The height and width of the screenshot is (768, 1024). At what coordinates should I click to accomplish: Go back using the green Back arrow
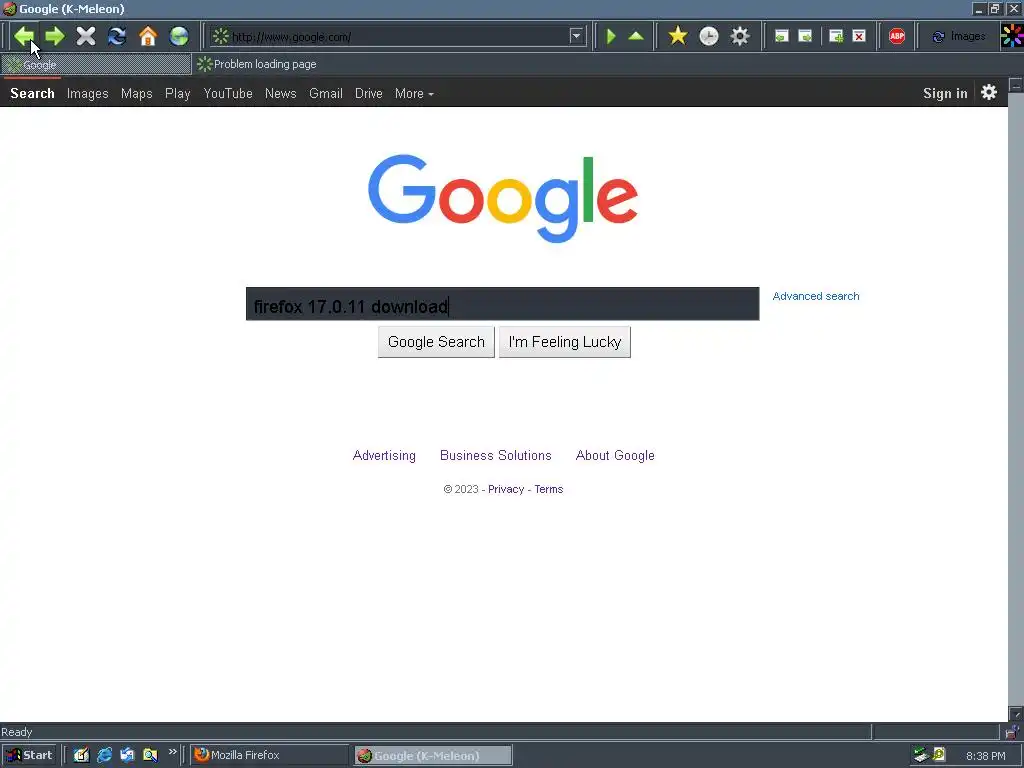coord(24,36)
